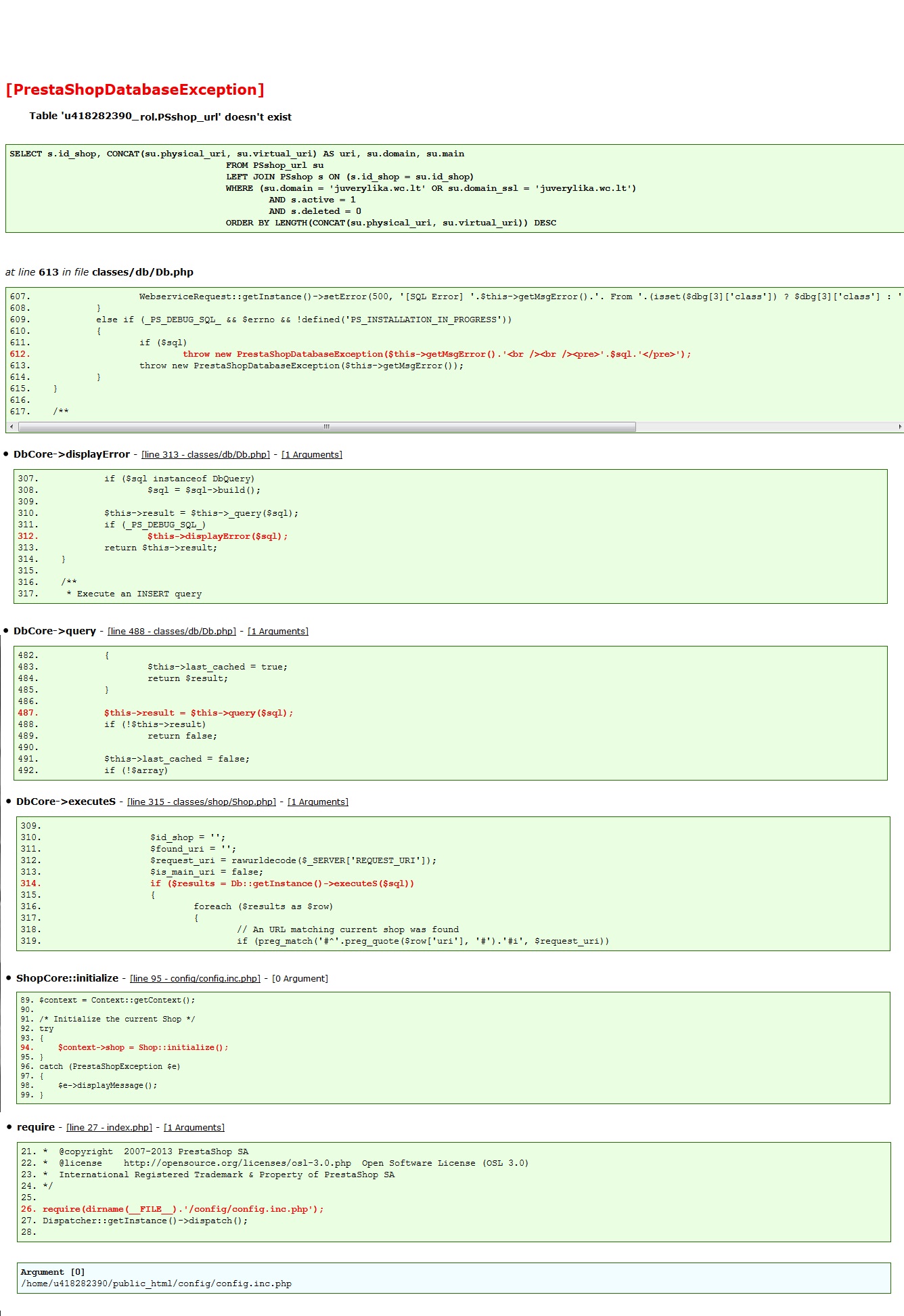The image size is (904, 1316).
Task: Click left arrow of code box scrollbar
Action: [x=11, y=426]
